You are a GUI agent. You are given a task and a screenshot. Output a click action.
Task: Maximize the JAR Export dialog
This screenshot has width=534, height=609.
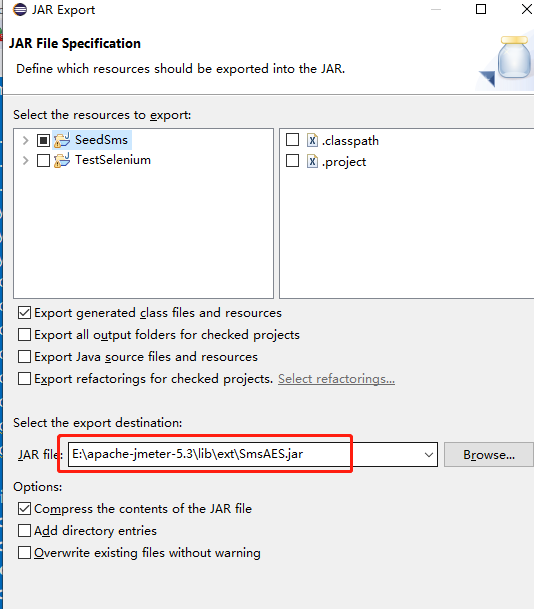click(481, 9)
